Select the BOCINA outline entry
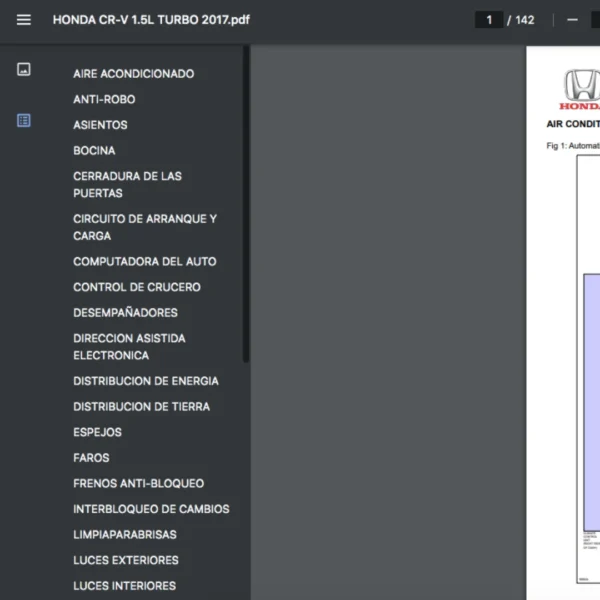 tap(94, 151)
